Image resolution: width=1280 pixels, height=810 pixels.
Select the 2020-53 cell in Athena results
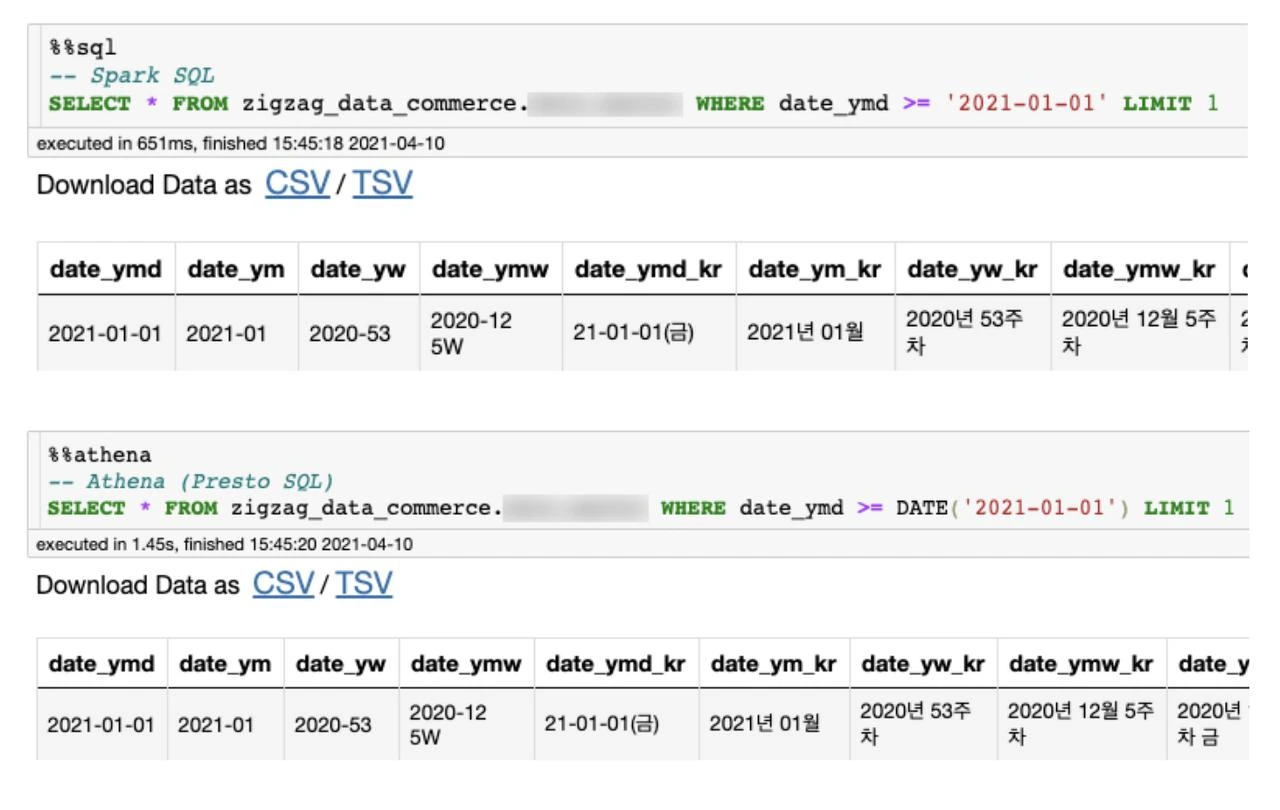click(x=341, y=724)
